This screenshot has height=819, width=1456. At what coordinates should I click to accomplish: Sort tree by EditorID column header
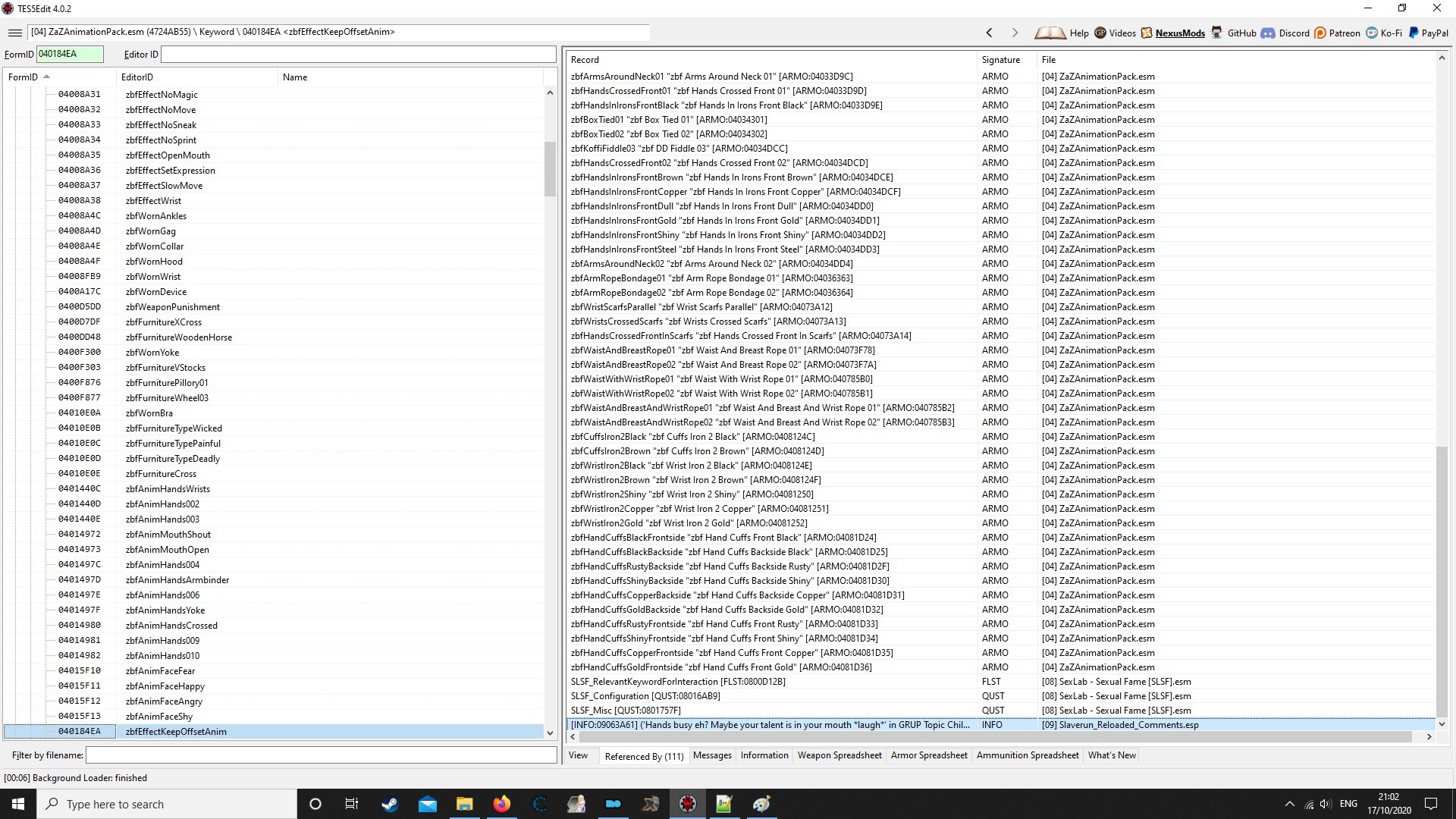pyautogui.click(x=197, y=77)
